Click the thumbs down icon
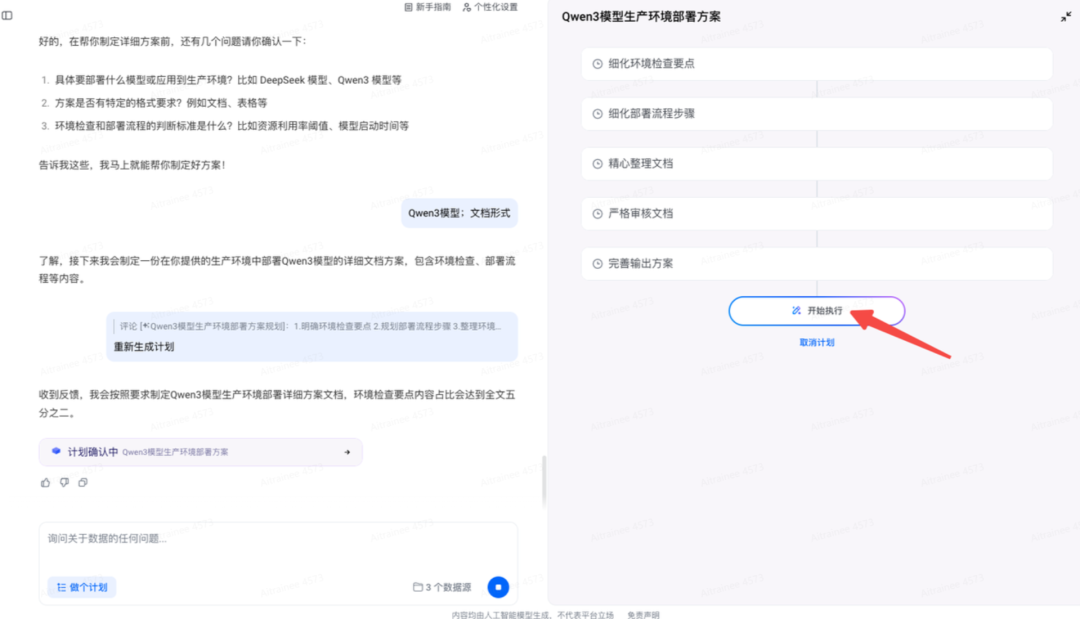 (x=64, y=483)
